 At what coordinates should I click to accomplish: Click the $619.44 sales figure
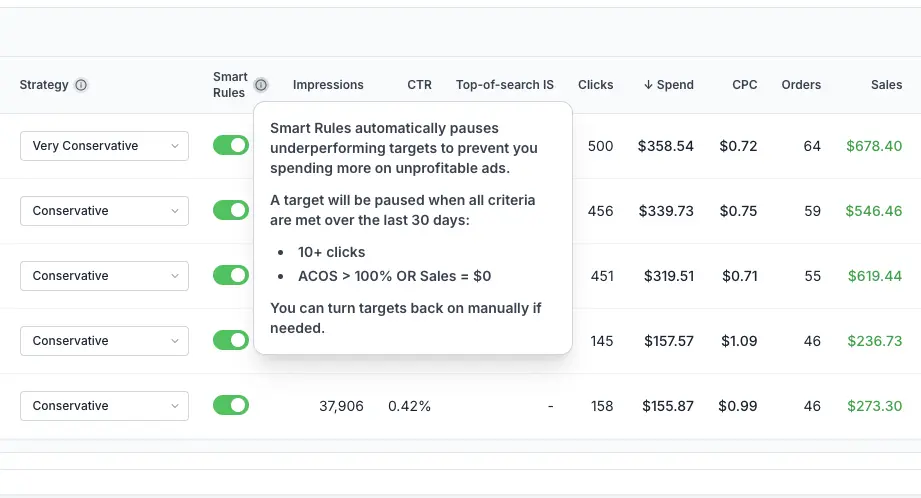[x=875, y=276]
